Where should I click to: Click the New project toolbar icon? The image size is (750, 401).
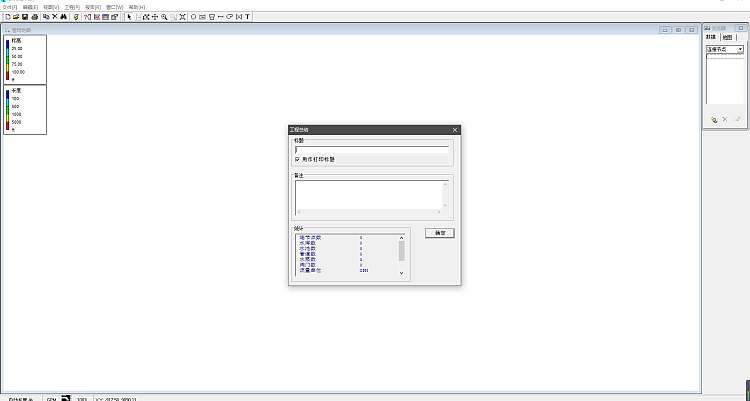[x=7, y=17]
